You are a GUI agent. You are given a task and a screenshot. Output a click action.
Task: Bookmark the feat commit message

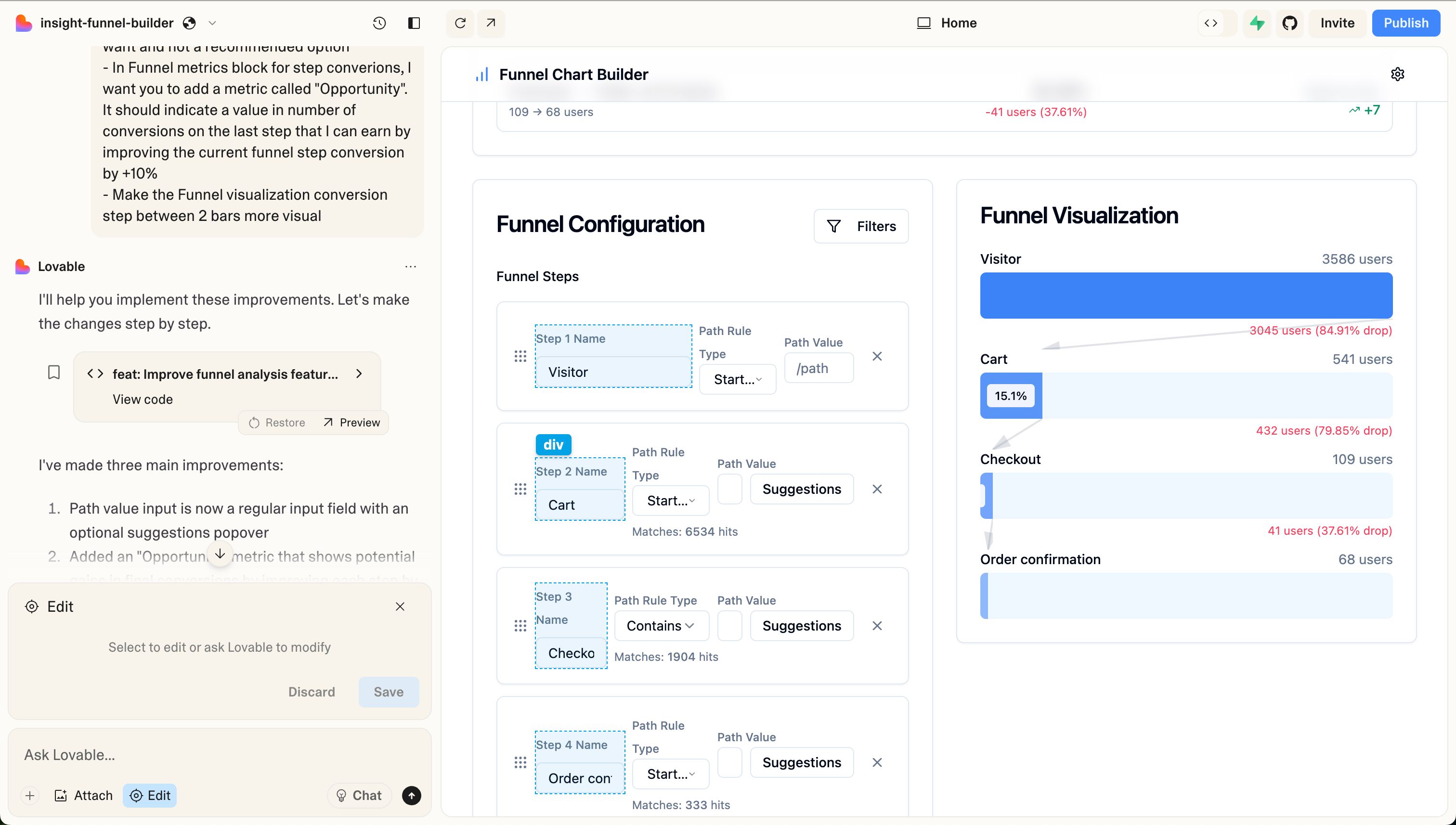(x=54, y=372)
